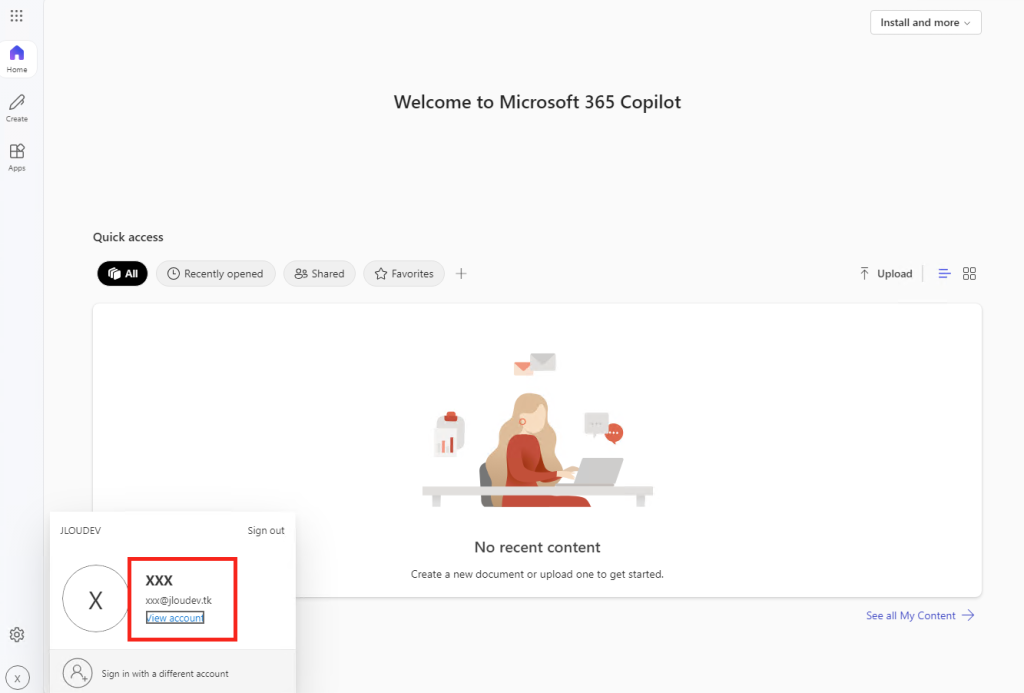
Task: Open the View account link
Action: [175, 618]
